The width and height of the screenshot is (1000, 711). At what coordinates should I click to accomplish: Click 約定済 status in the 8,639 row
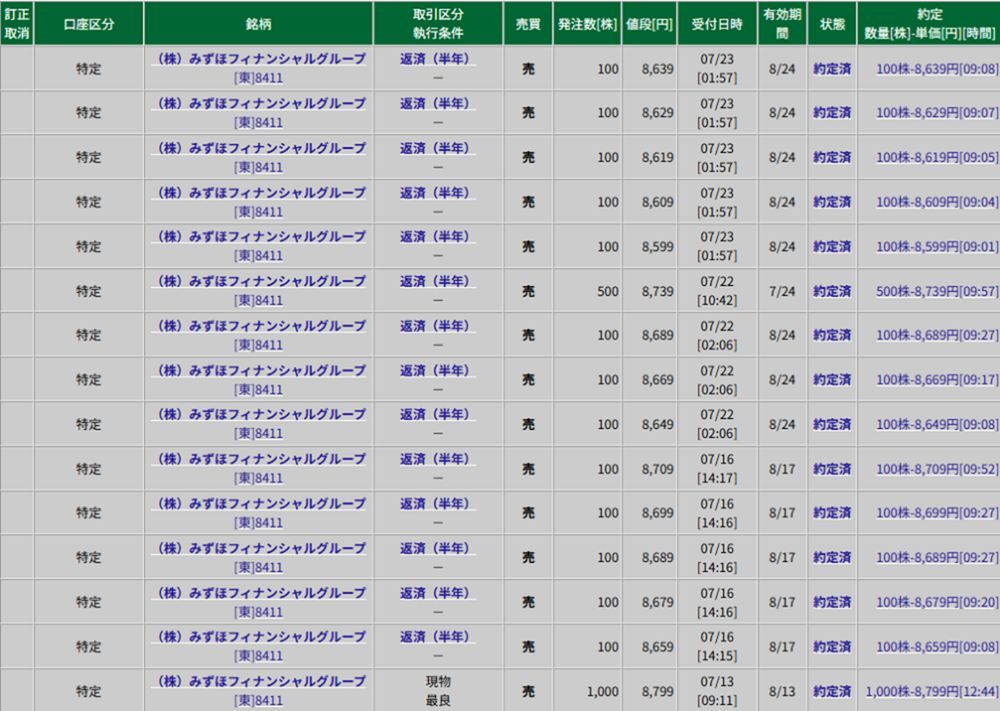832,69
